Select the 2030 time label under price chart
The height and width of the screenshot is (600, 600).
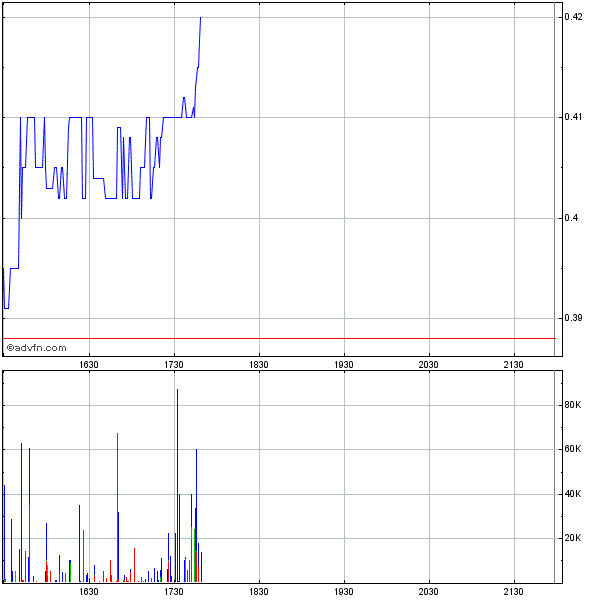tap(429, 365)
